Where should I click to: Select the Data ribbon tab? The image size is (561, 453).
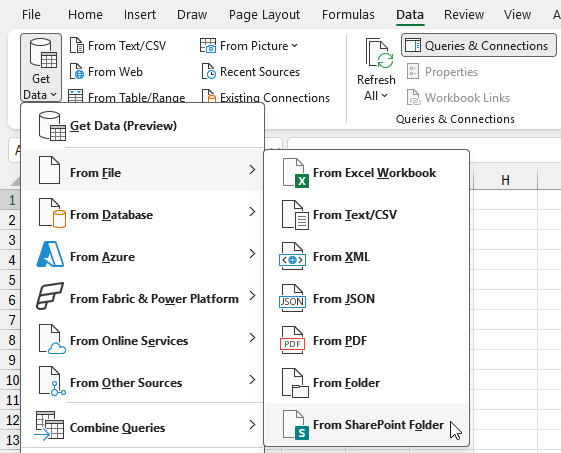[410, 15]
